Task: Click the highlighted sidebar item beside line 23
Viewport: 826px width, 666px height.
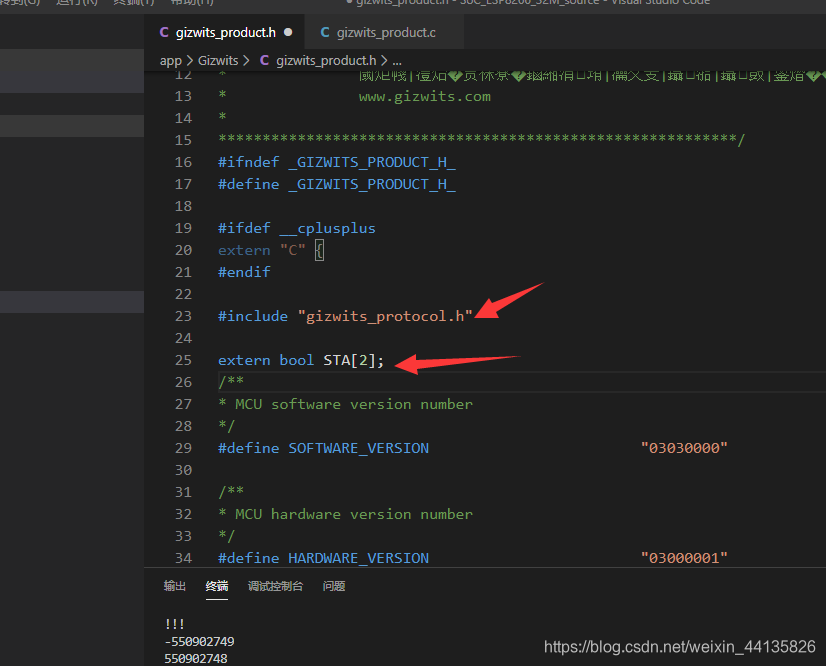Action: tap(72, 302)
